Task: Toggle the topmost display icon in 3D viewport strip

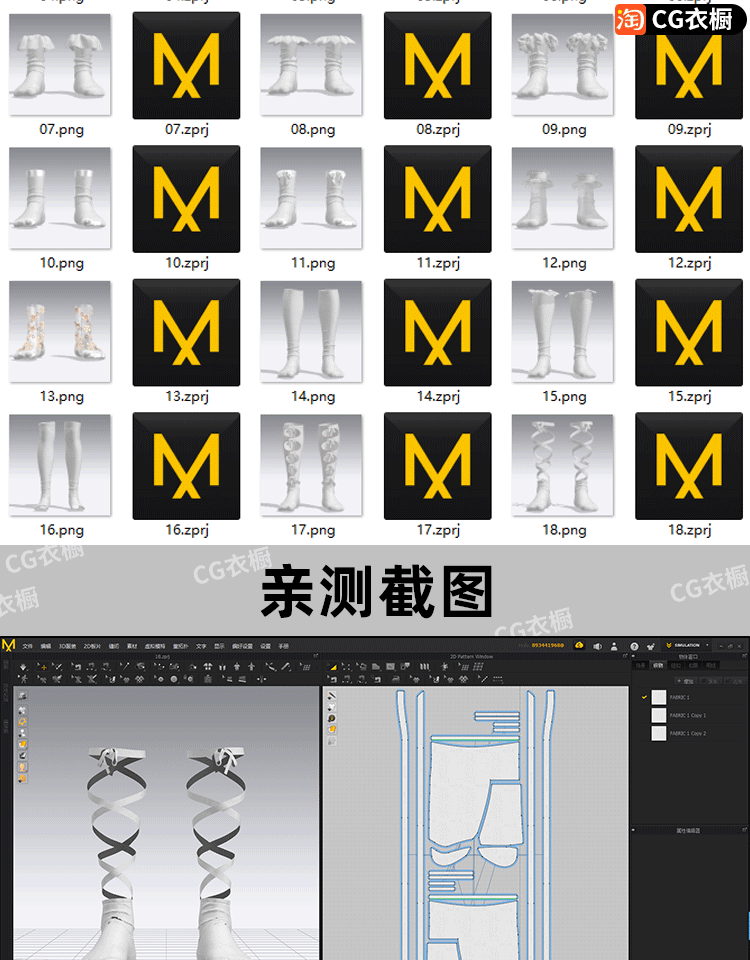Action: pos(22,696)
